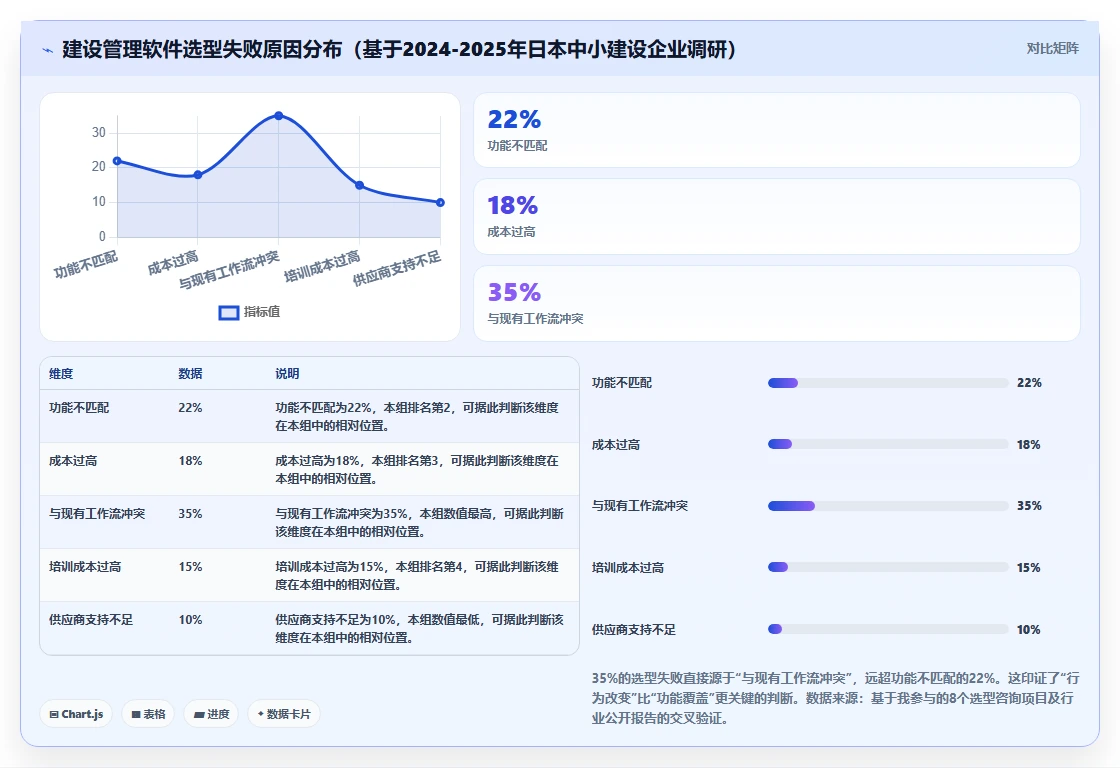Screen dimensions: 1120x768
Task: Click the 数据 column header
Action: 190,374
